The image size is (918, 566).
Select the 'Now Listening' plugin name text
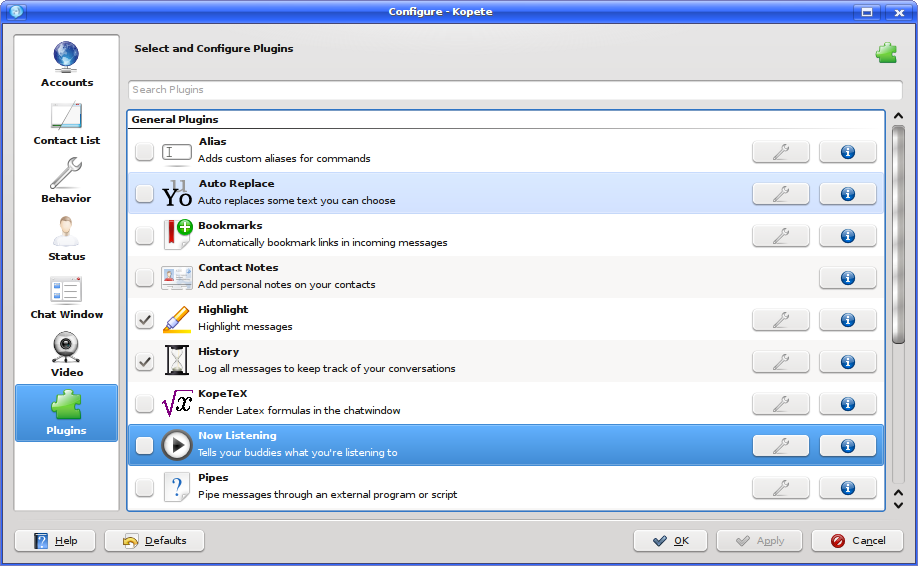point(237,435)
